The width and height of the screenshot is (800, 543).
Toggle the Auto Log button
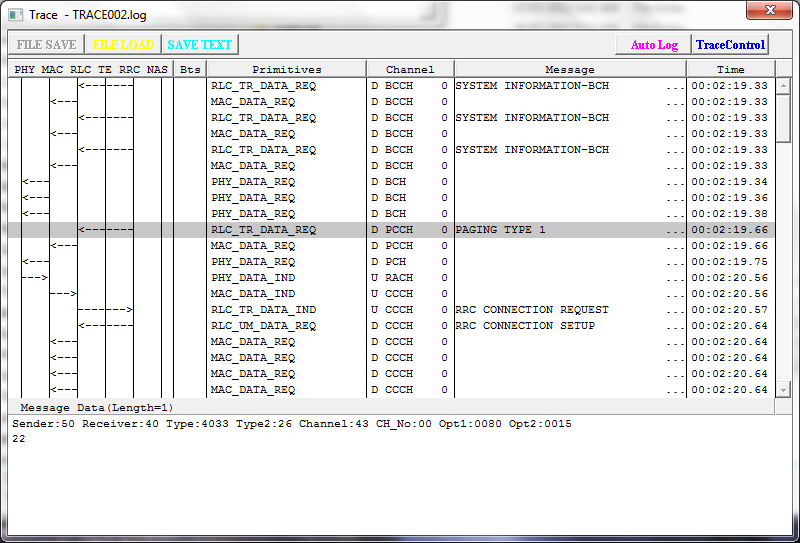coord(654,45)
